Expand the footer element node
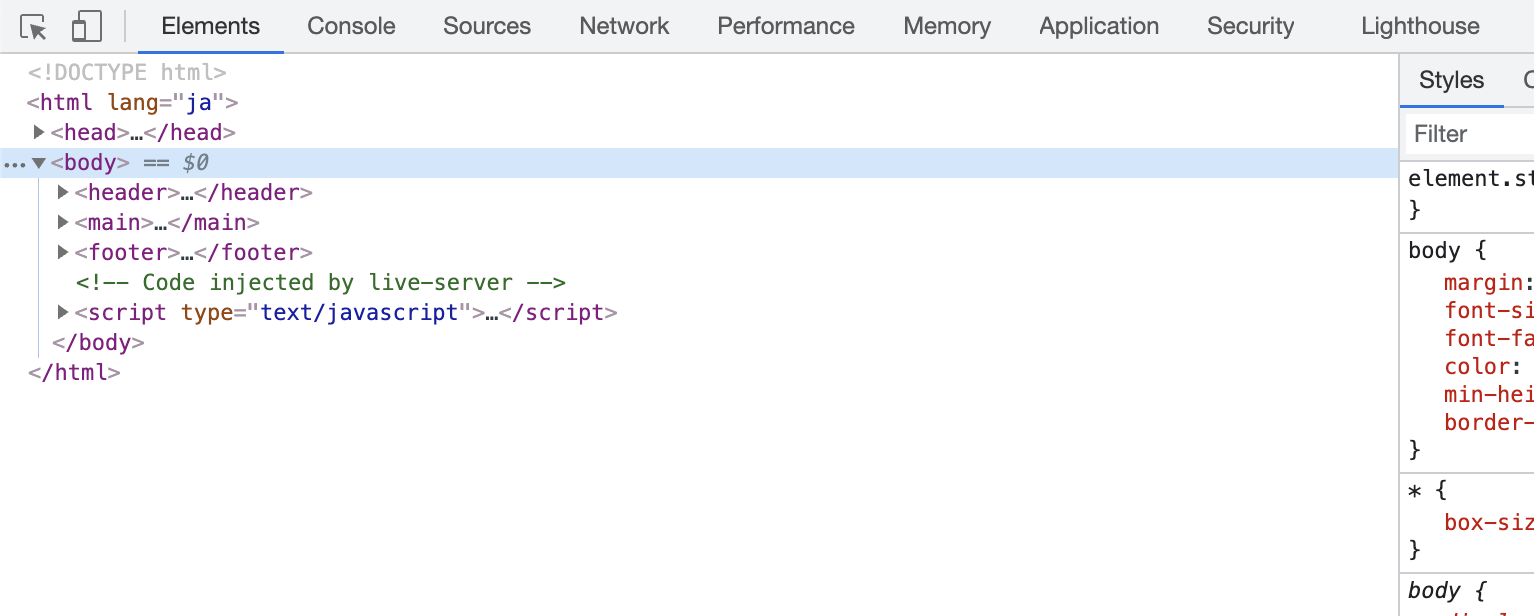1534x616 pixels. tap(63, 252)
